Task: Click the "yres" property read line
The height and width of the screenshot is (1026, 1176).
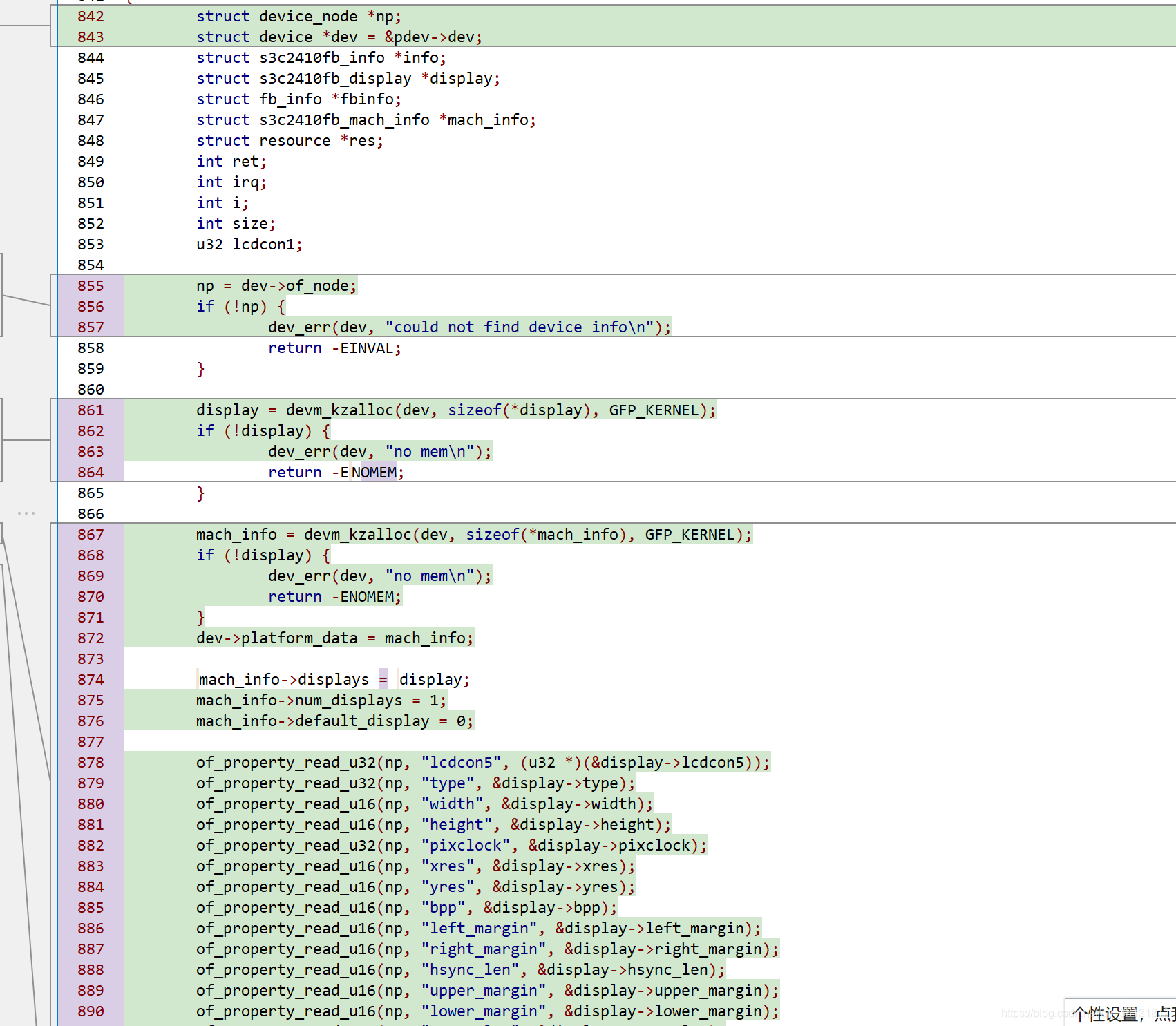Action: [416, 886]
